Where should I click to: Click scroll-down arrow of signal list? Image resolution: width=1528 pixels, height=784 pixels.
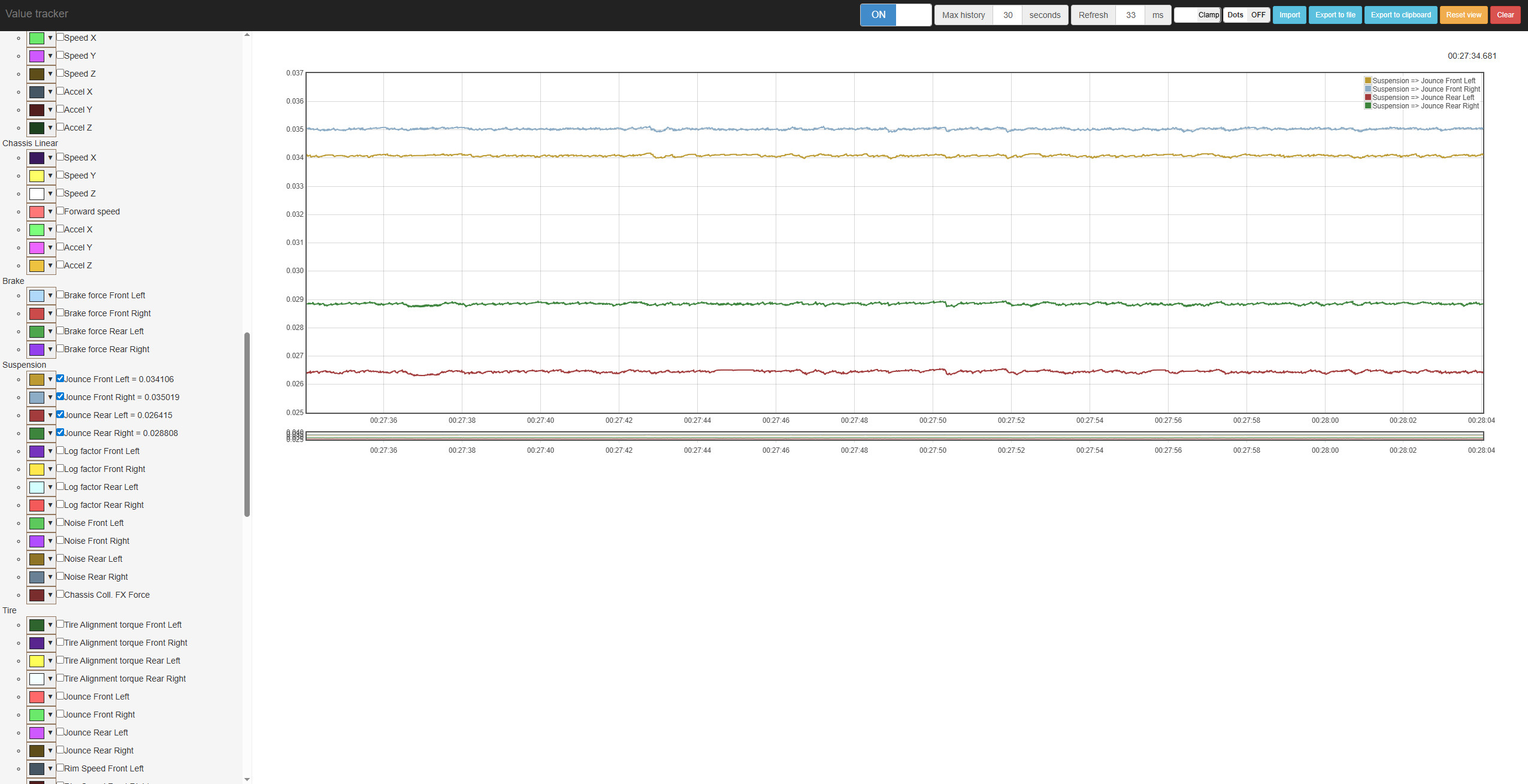(247, 779)
